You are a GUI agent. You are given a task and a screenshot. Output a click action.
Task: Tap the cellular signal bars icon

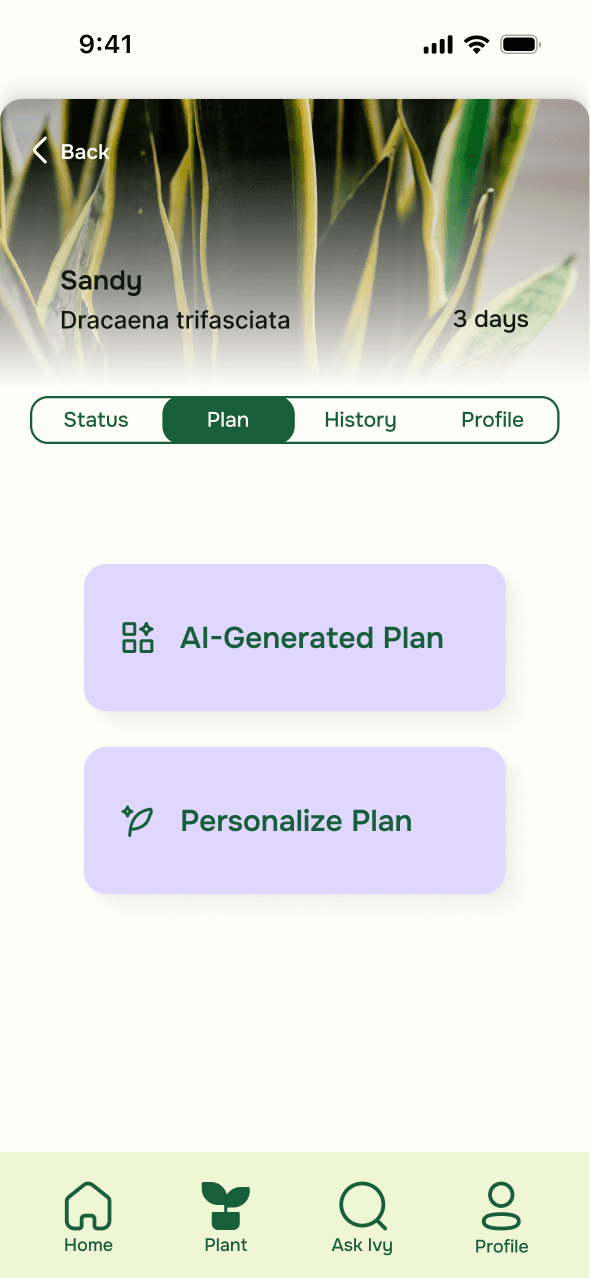(438, 45)
